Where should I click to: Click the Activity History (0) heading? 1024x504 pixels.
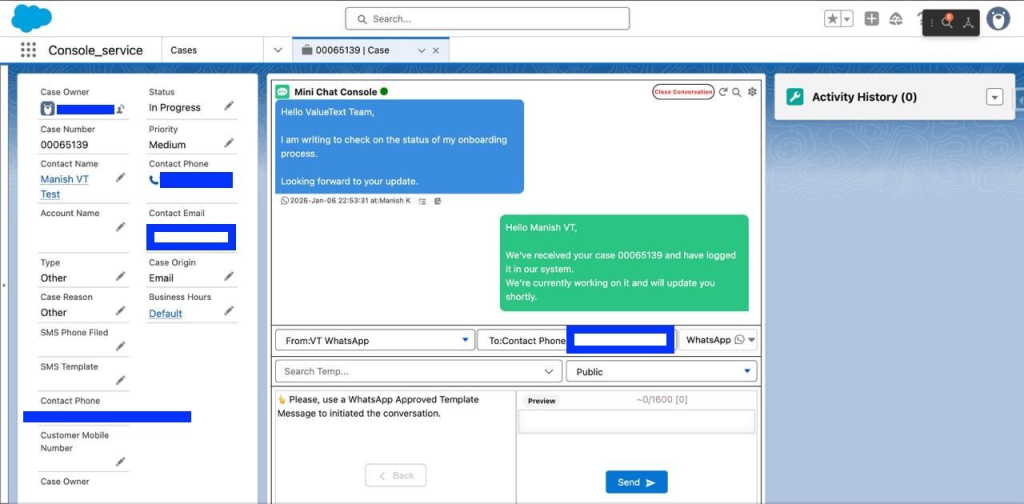point(864,97)
